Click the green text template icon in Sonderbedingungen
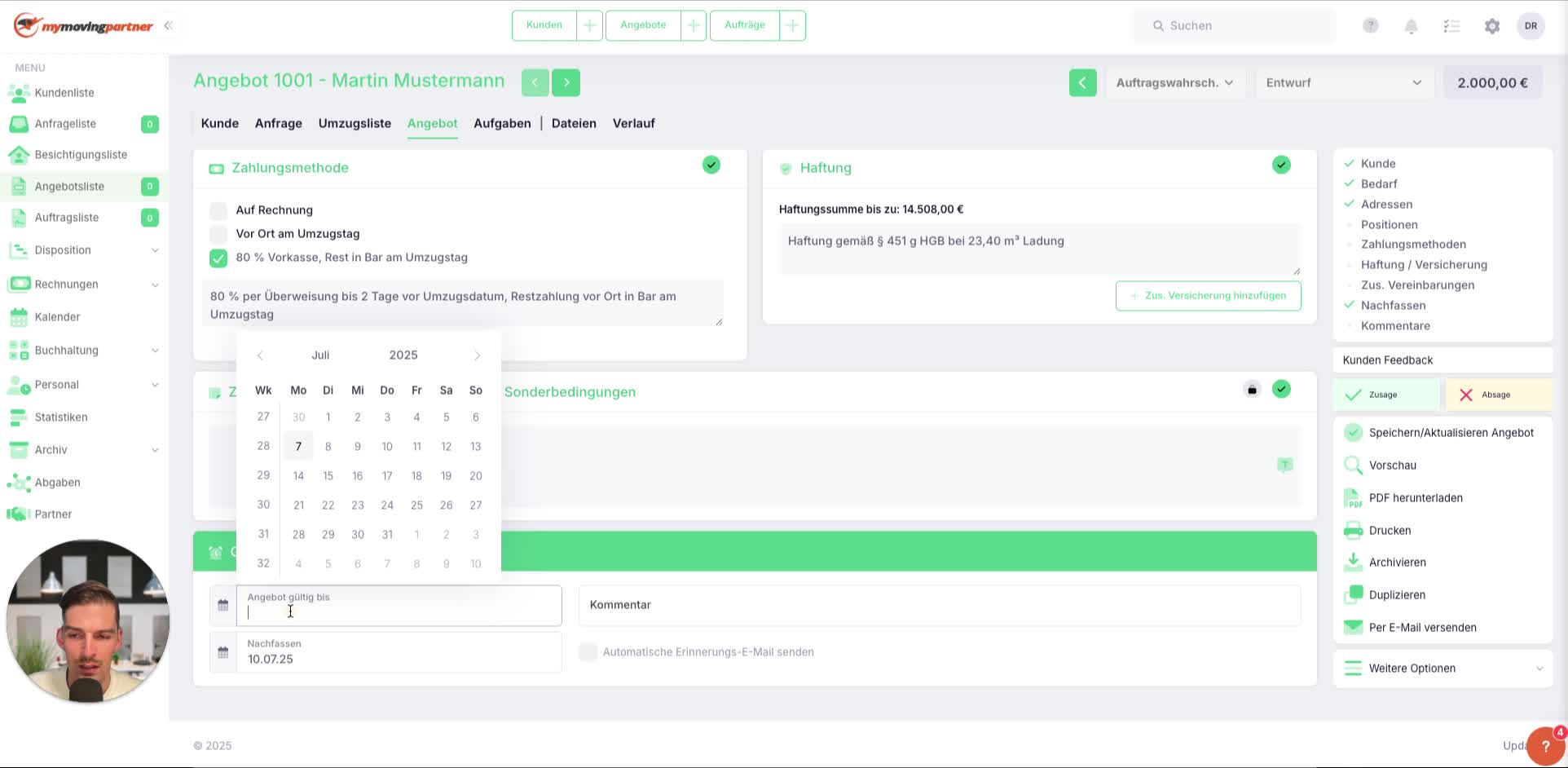The height and width of the screenshot is (768, 1568). 1285,465
